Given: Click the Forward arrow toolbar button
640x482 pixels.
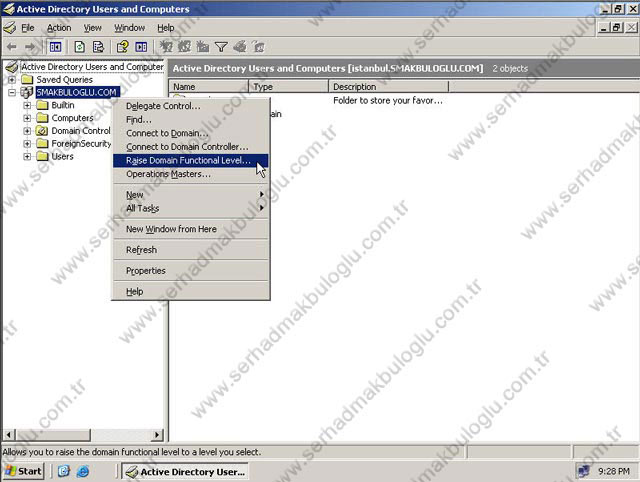Looking at the screenshot, I should (x=31, y=47).
